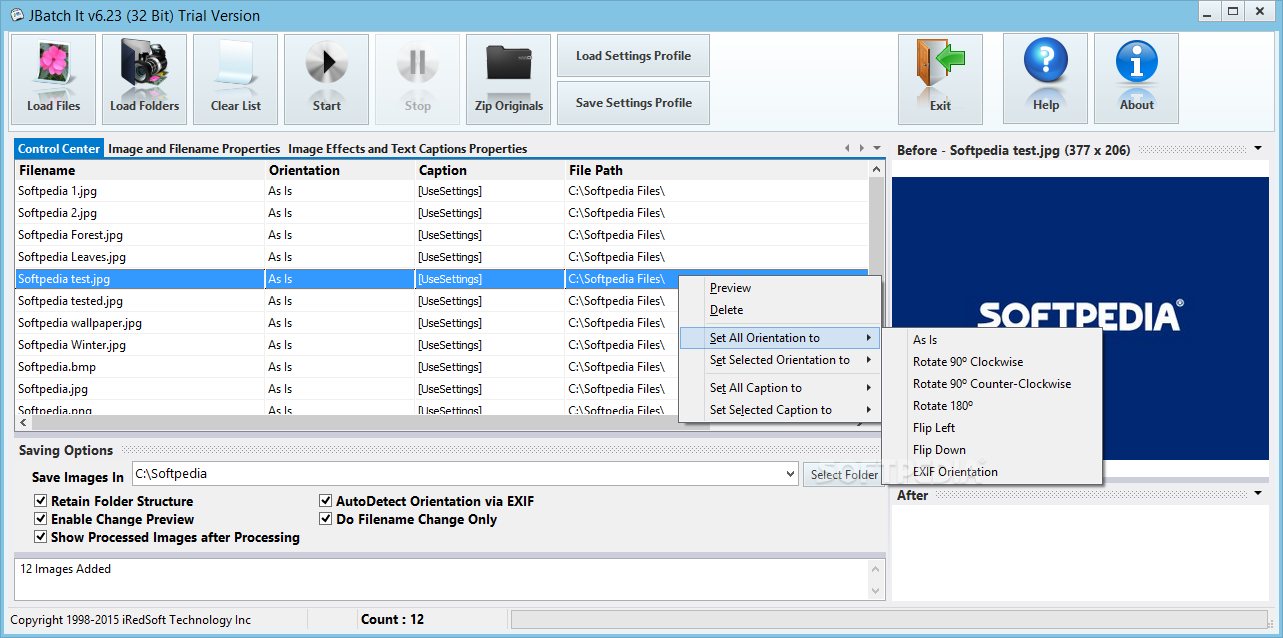Viewport: 1283px width, 638px height.
Task: Select Rotate 180° option
Action: coord(992,406)
